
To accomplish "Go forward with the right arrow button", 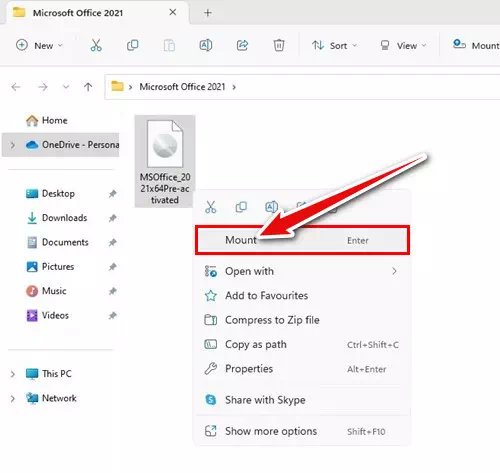I will pyautogui.click(x=43, y=87).
